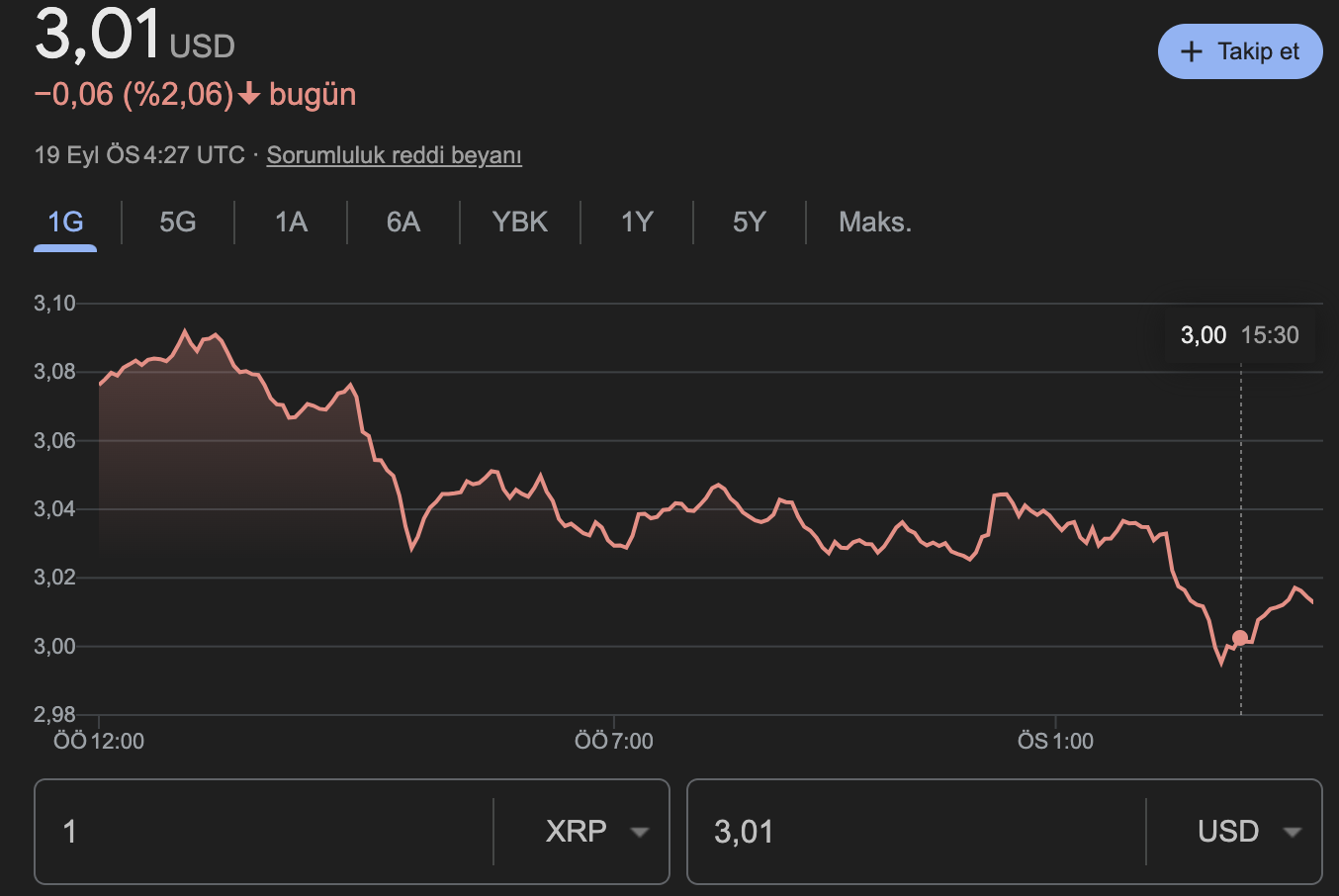Switch to the 1Y time range tab
This screenshot has width=1339, height=896.
[x=637, y=222]
